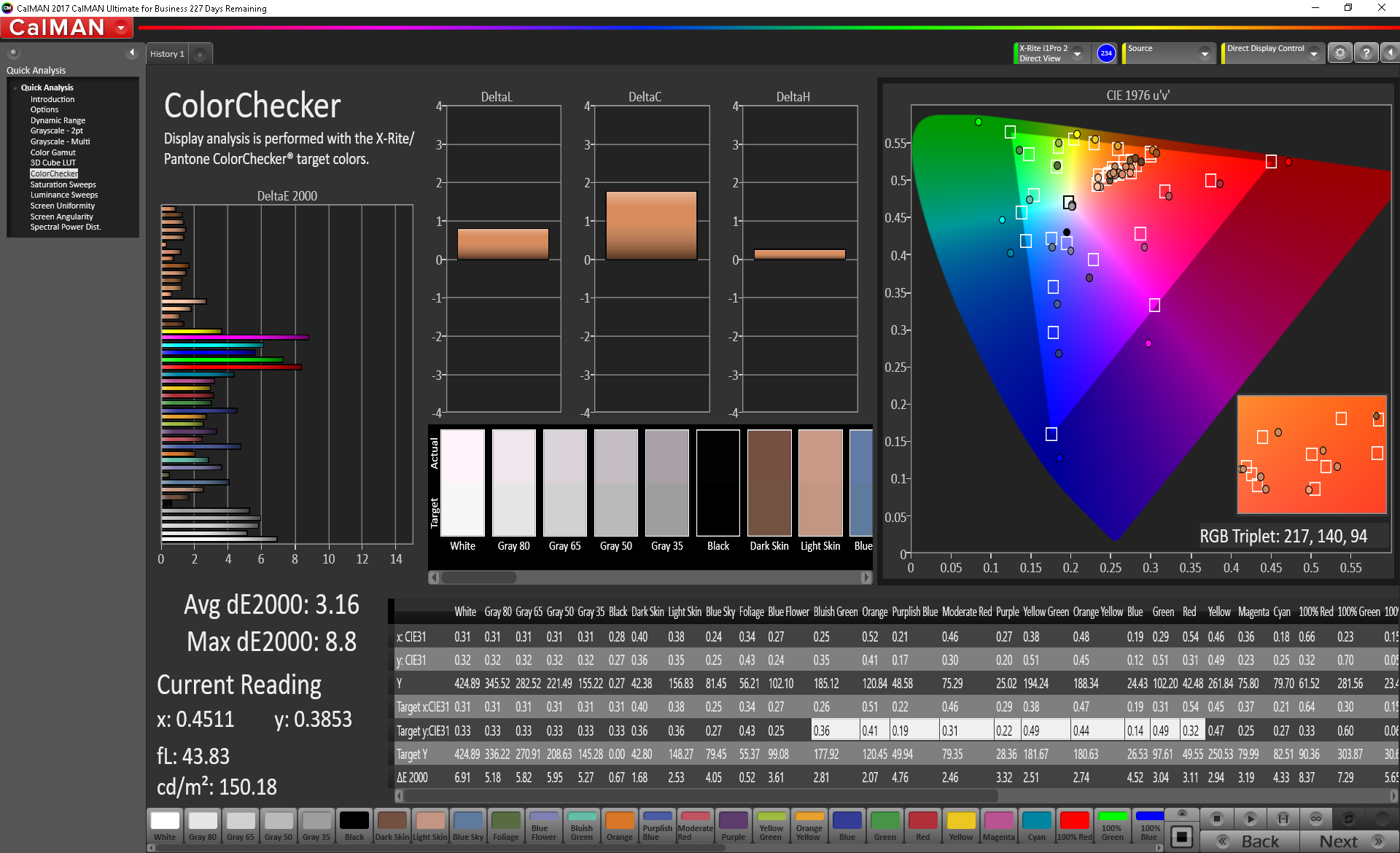Open the CalMAN main menu logo
This screenshot has height=853, width=1400.
[66, 28]
